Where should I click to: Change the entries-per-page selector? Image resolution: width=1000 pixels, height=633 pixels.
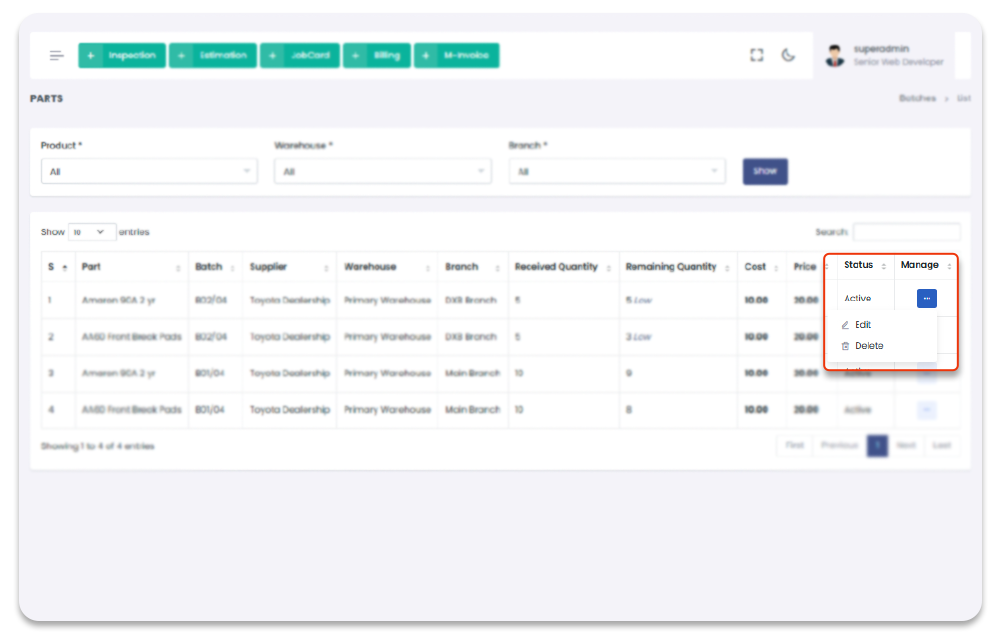[x=92, y=232]
